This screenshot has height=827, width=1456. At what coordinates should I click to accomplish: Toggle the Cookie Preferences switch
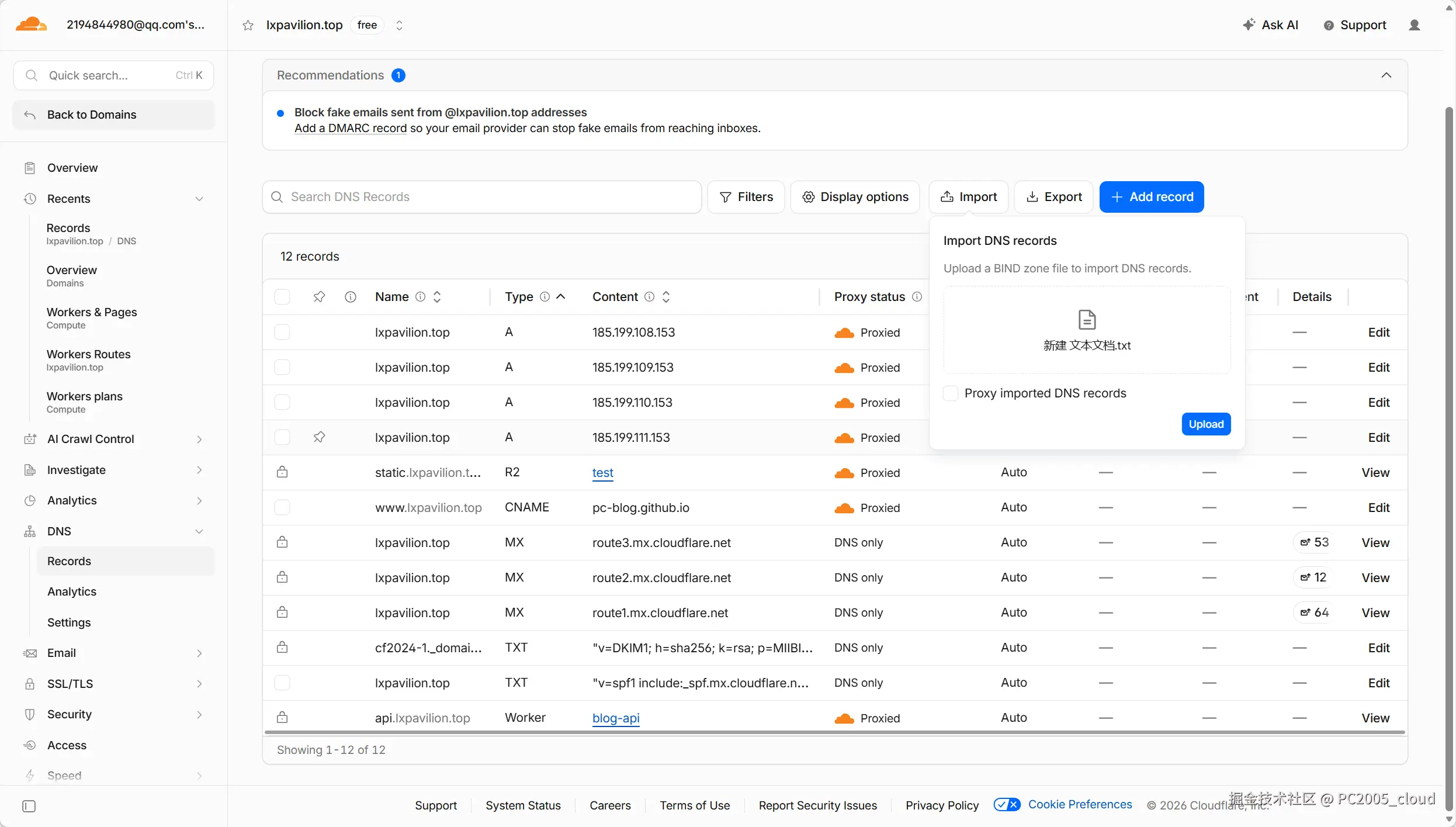tap(1007, 805)
